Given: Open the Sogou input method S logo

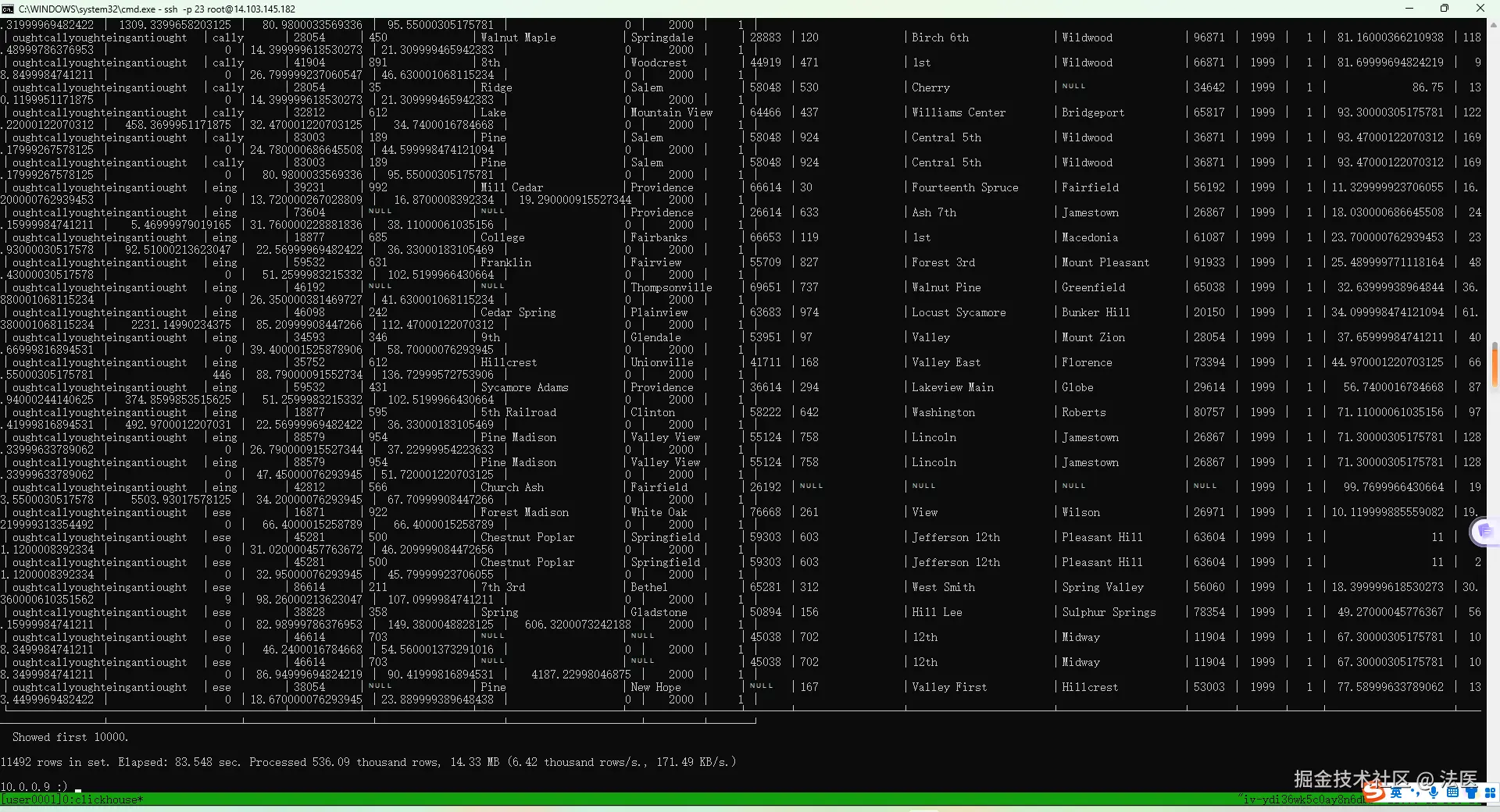Looking at the screenshot, I should click(1374, 792).
